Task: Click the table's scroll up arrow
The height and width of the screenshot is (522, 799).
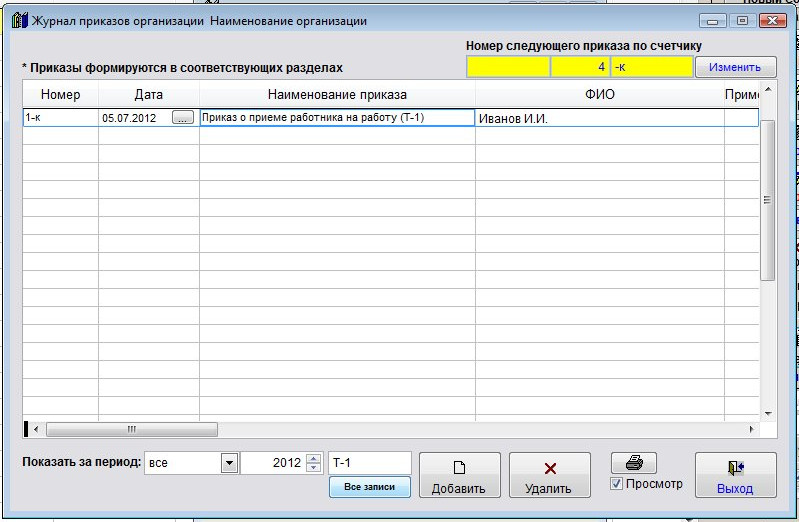Action: [768, 90]
